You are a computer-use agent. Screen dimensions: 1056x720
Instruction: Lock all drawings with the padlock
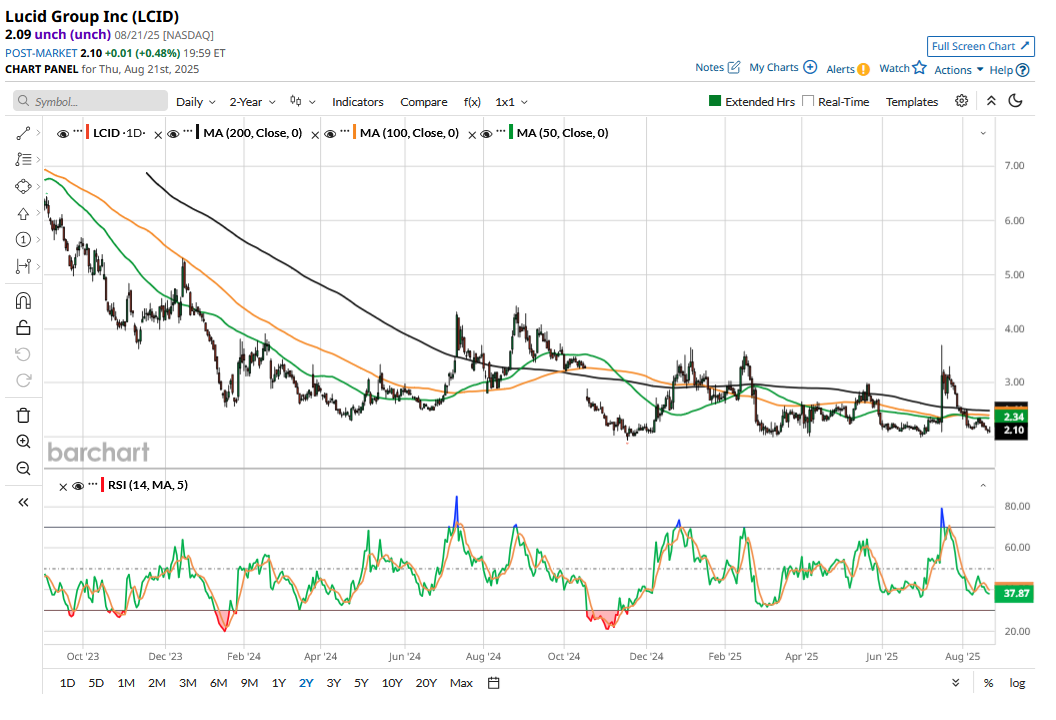click(23, 328)
